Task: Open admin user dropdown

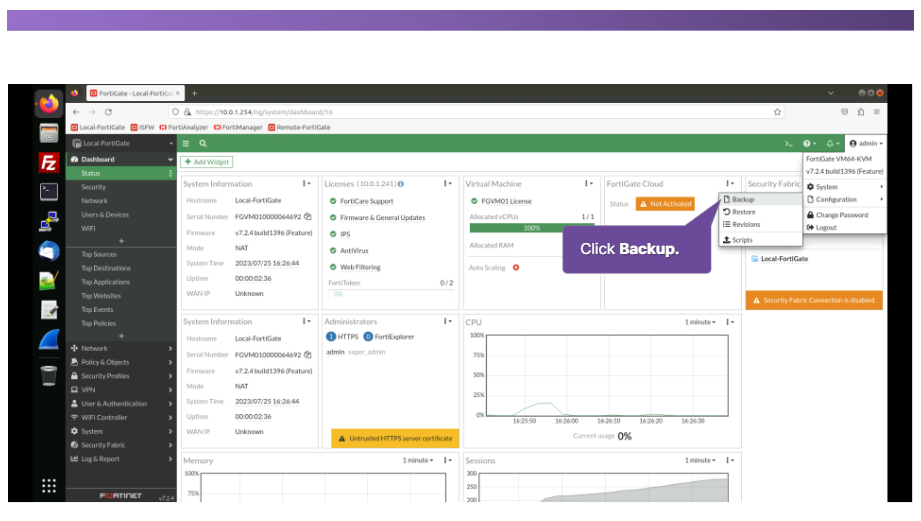Action: pyautogui.click(x=866, y=143)
